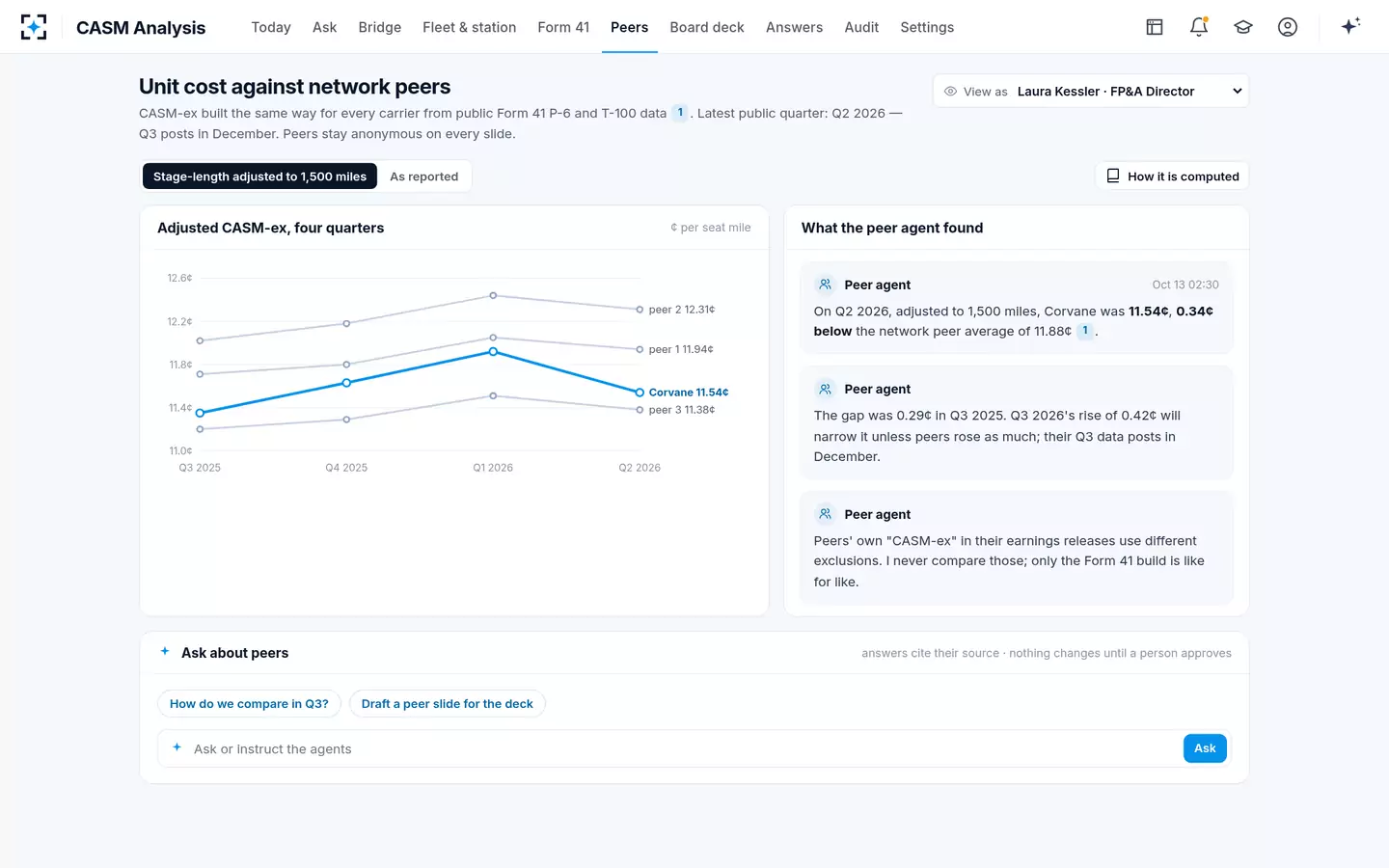
Task: Expand the role selector chevron arrow
Action: pyautogui.click(x=1238, y=92)
